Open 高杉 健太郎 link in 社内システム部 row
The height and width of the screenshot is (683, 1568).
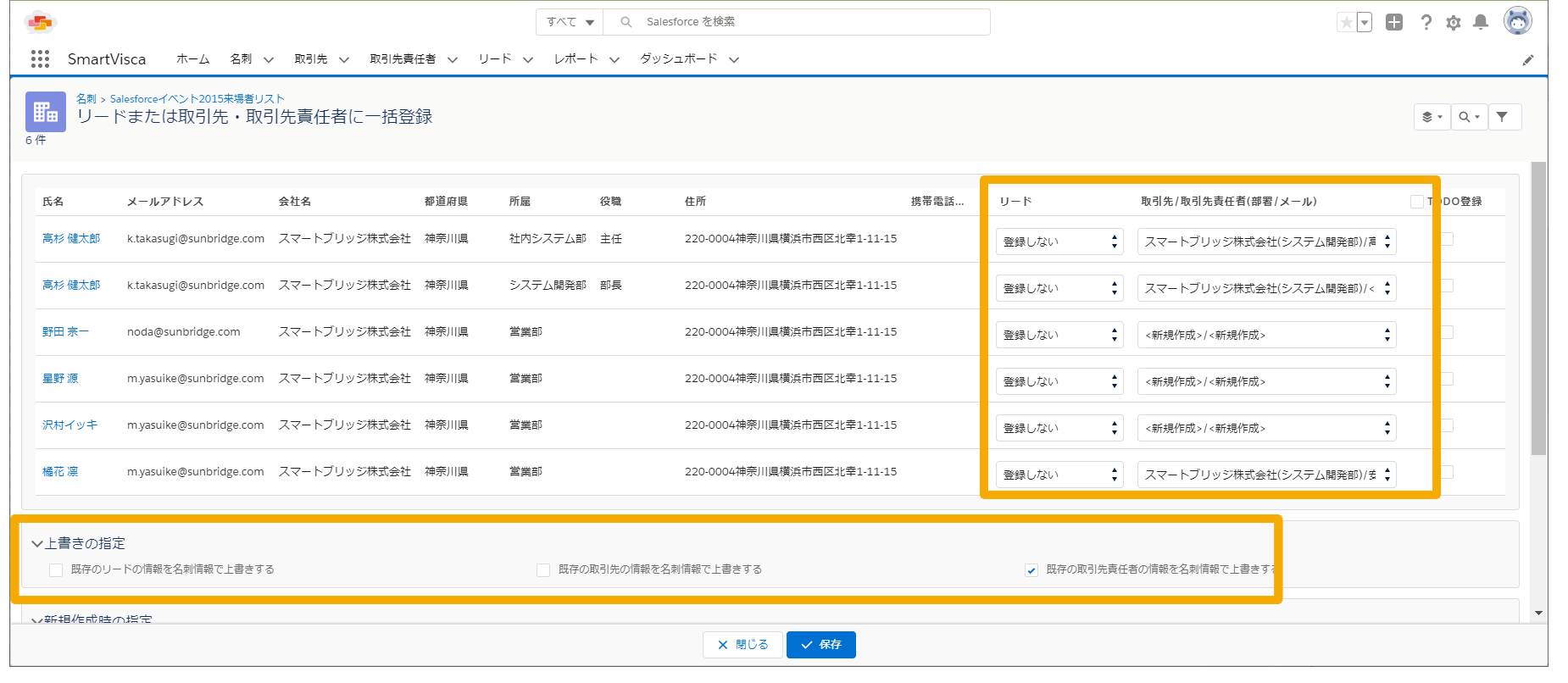point(71,239)
